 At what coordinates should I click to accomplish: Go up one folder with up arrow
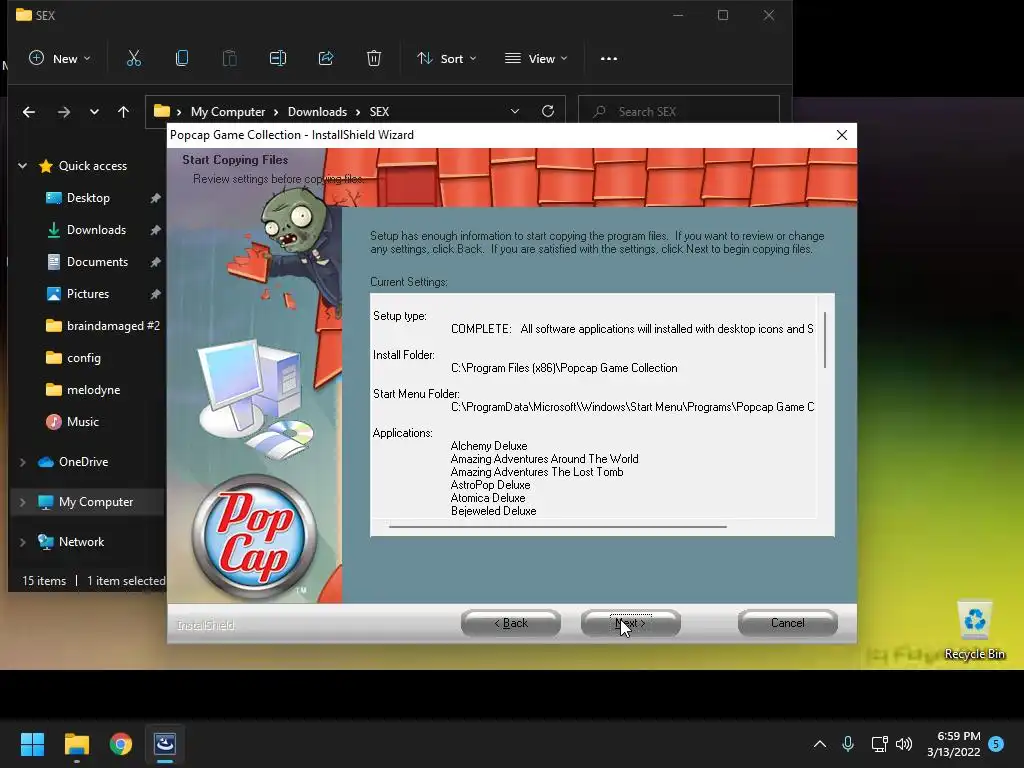tap(123, 112)
